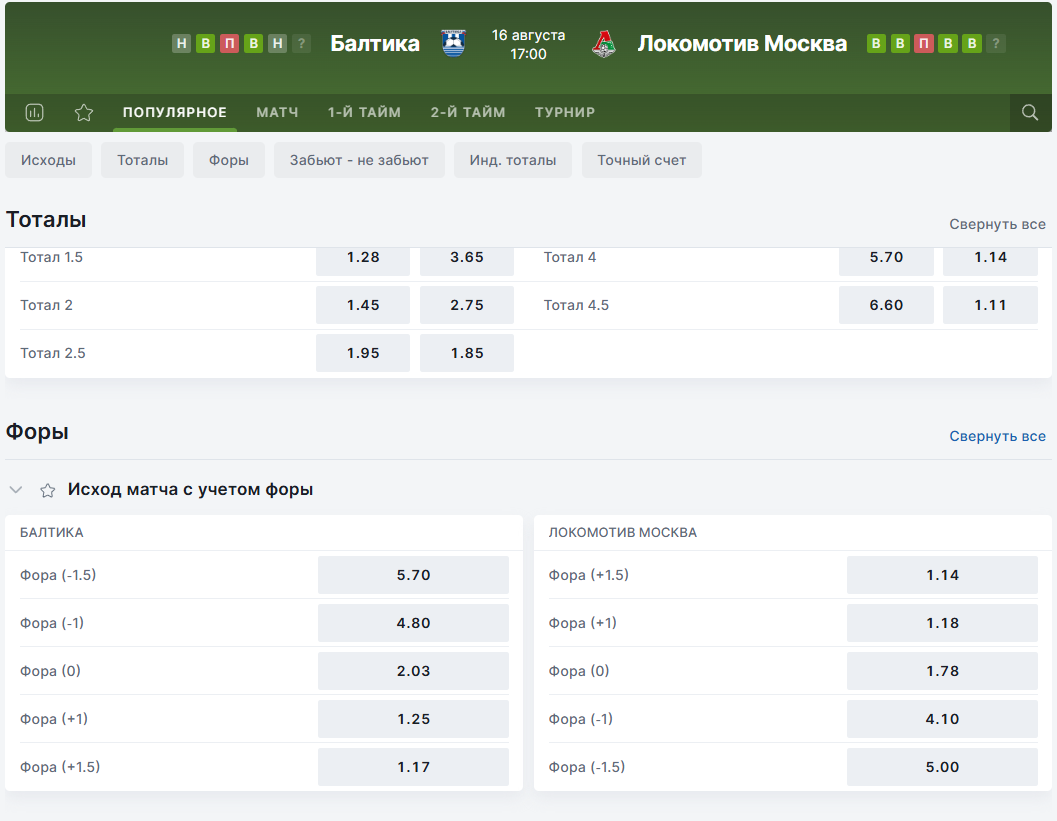This screenshot has height=821, width=1057.
Task: Select the Тоталы filter chip
Action: pos(142,160)
